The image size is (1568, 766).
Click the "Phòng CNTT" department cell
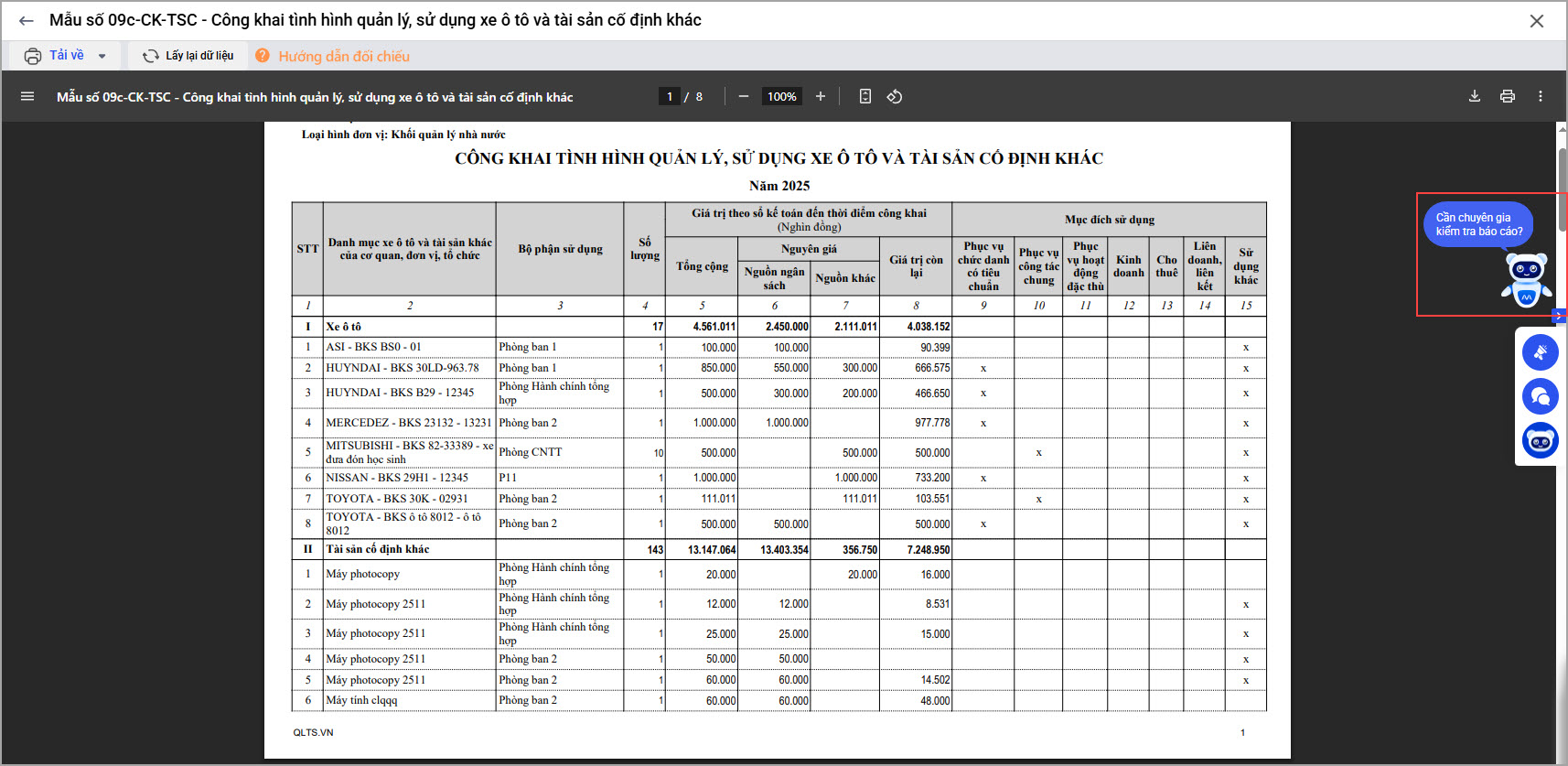click(x=560, y=452)
